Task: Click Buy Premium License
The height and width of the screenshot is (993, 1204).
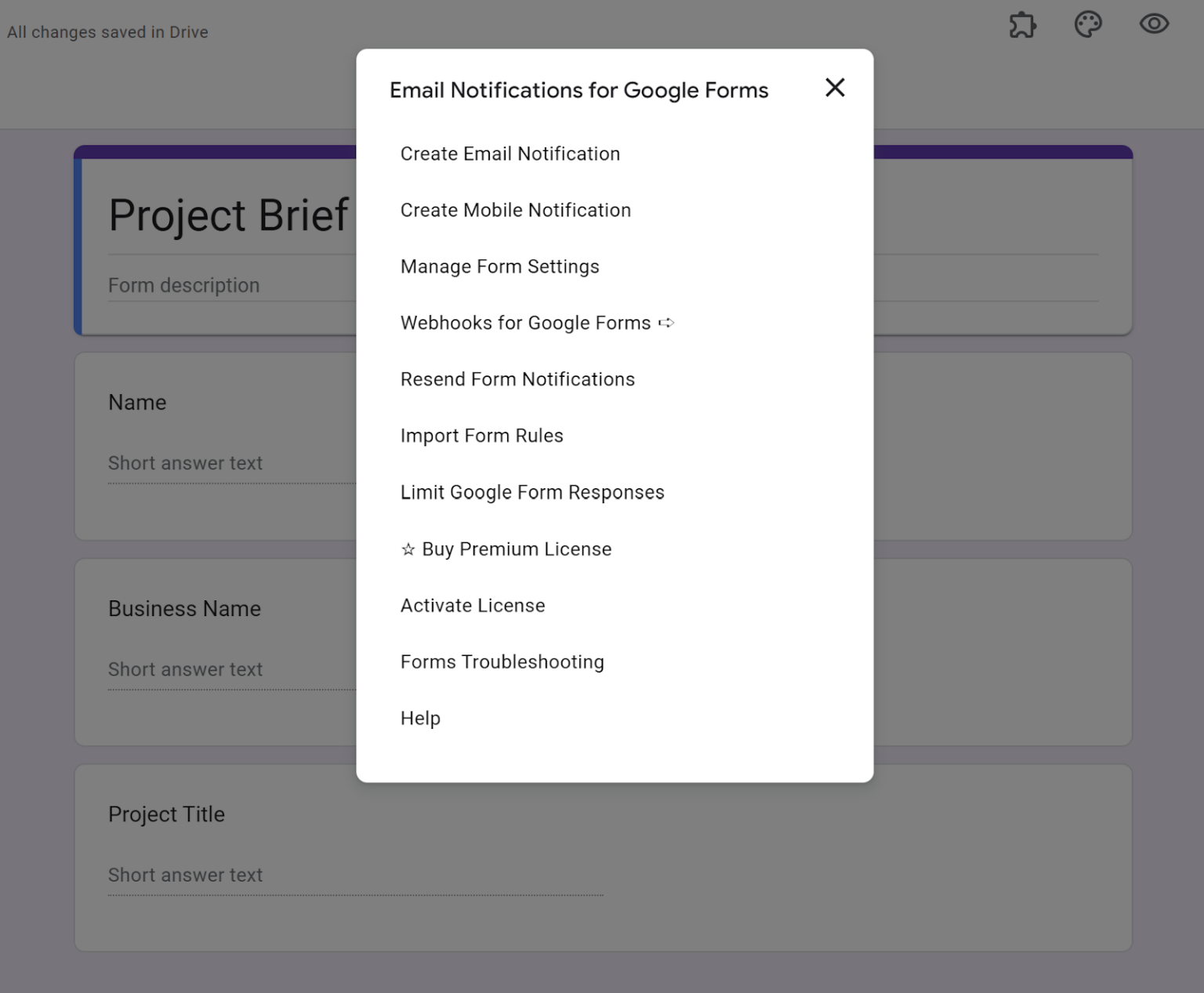Action: click(517, 549)
